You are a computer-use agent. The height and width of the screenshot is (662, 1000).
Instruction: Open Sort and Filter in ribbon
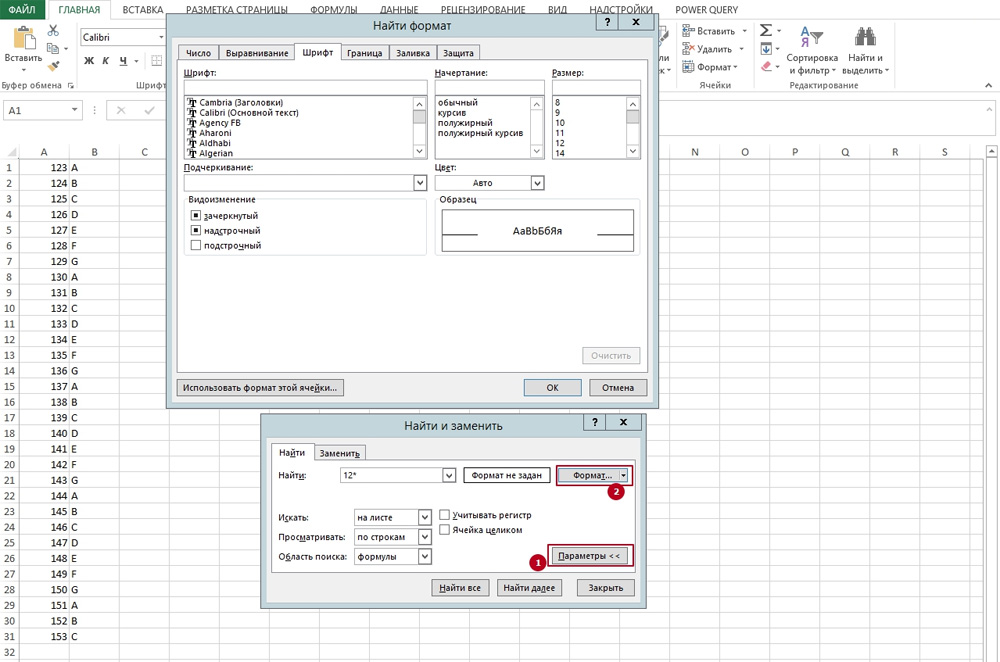pos(811,50)
